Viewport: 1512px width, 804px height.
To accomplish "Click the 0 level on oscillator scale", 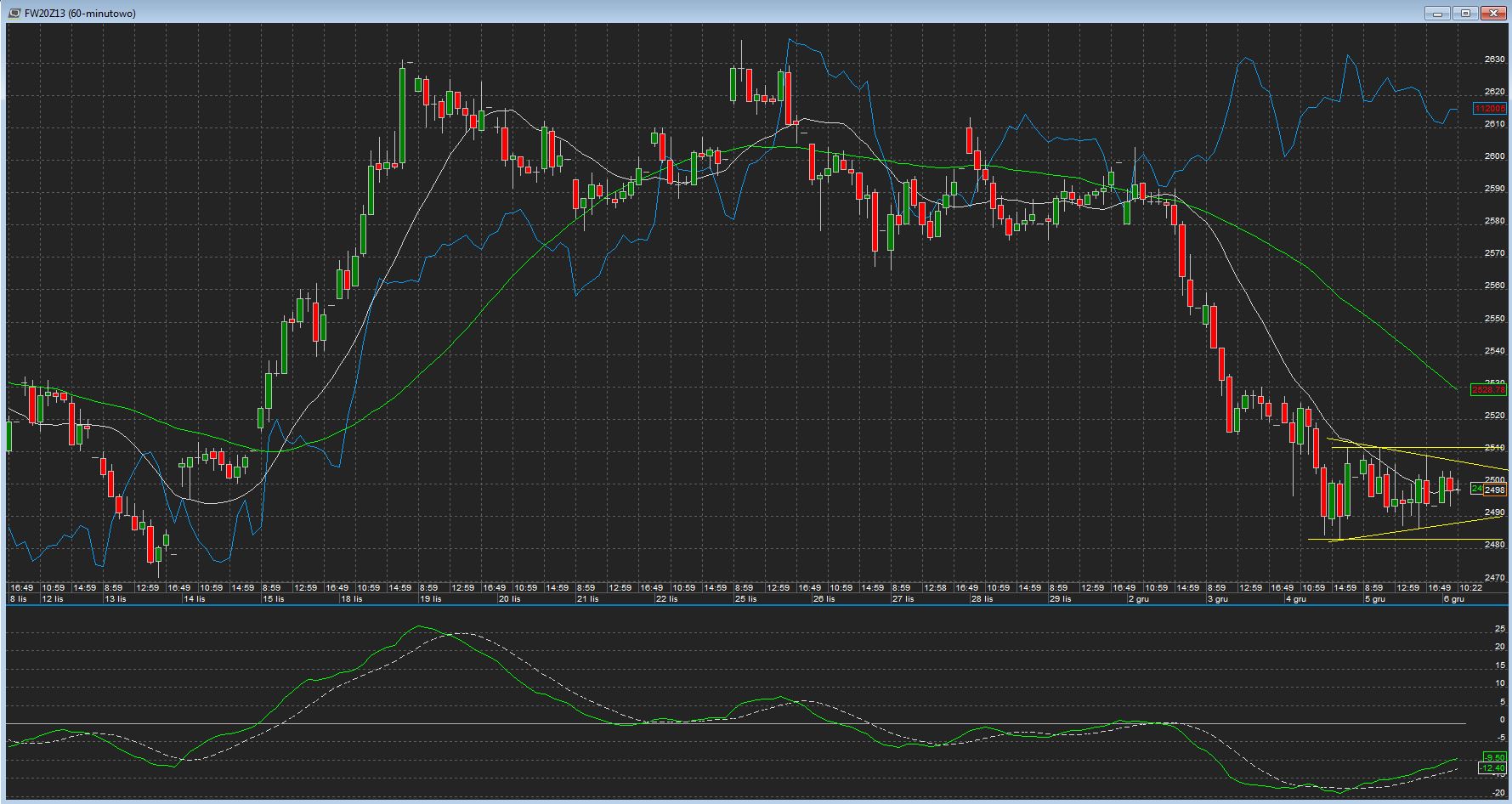I will 1502,720.
